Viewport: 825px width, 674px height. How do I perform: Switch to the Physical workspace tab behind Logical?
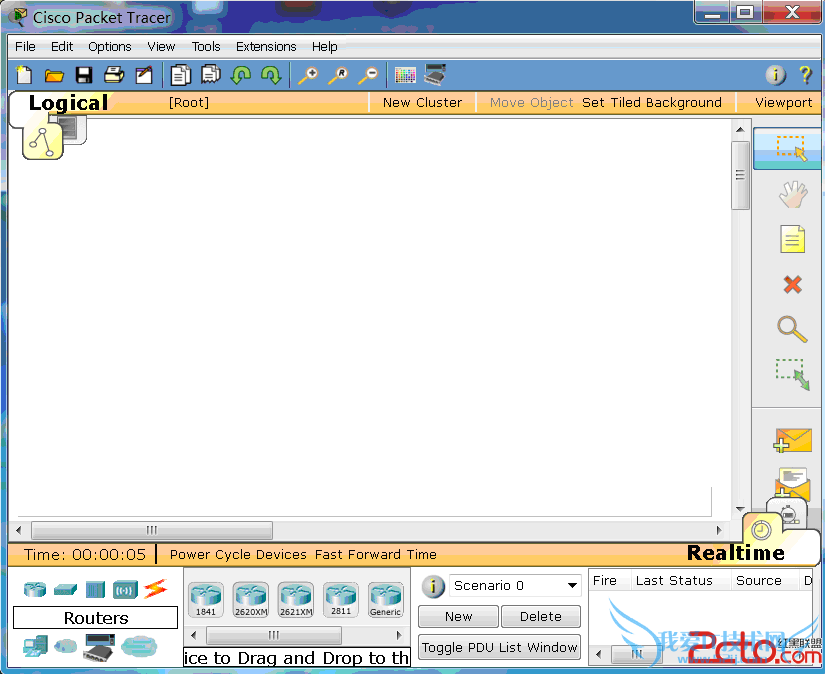click(74, 128)
